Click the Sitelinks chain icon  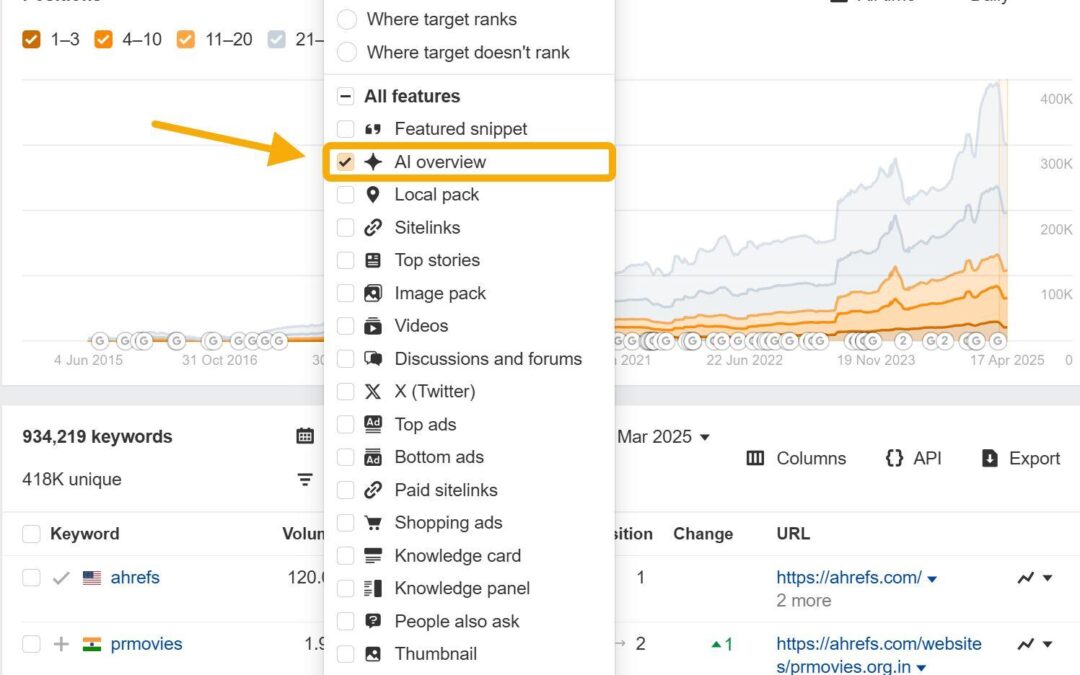tap(373, 227)
